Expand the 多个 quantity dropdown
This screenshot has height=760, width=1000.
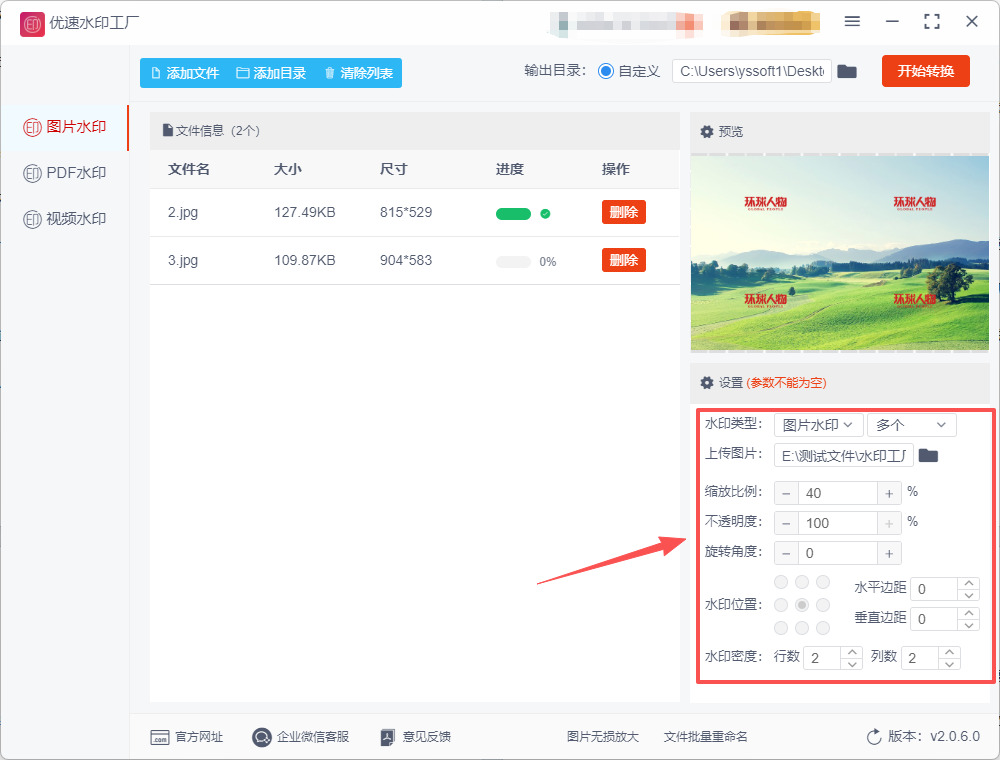coord(911,425)
